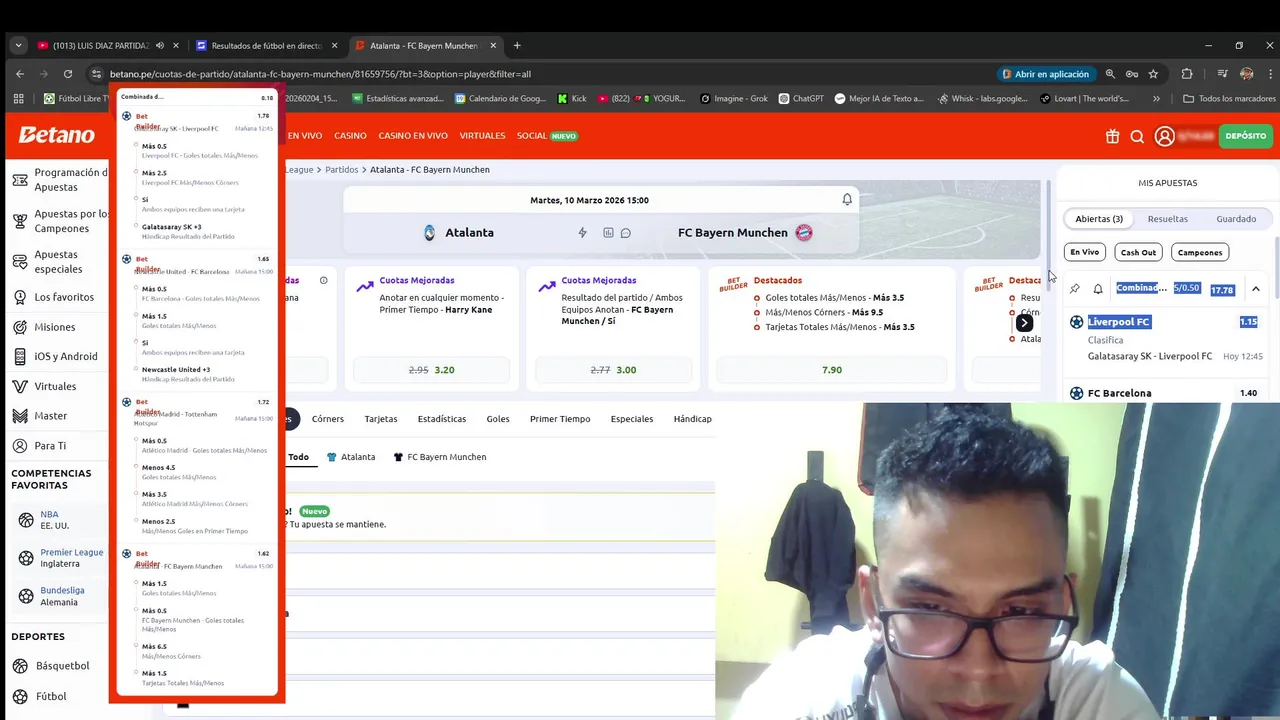This screenshot has width=1280, height=720.
Task: Bookmark this page with the star icon
Action: pyautogui.click(x=1153, y=74)
